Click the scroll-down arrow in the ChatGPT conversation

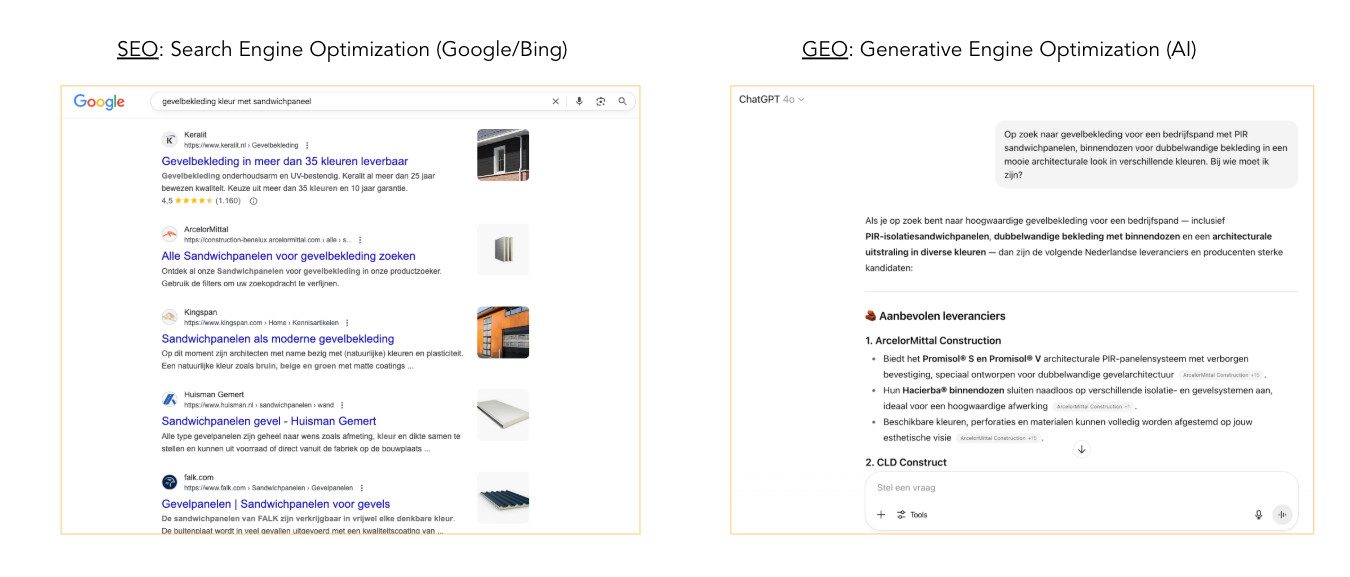click(1081, 448)
